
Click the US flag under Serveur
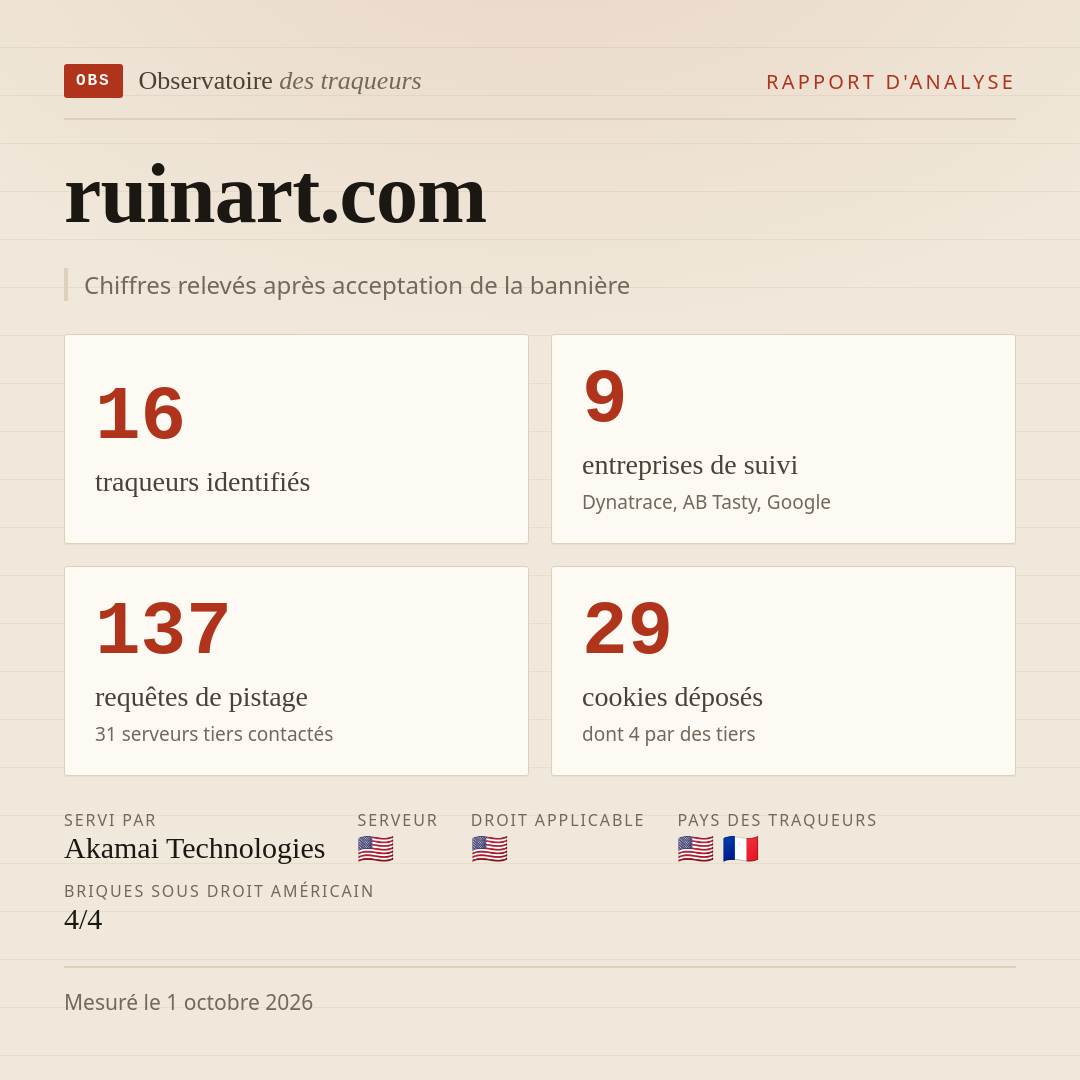coord(375,849)
